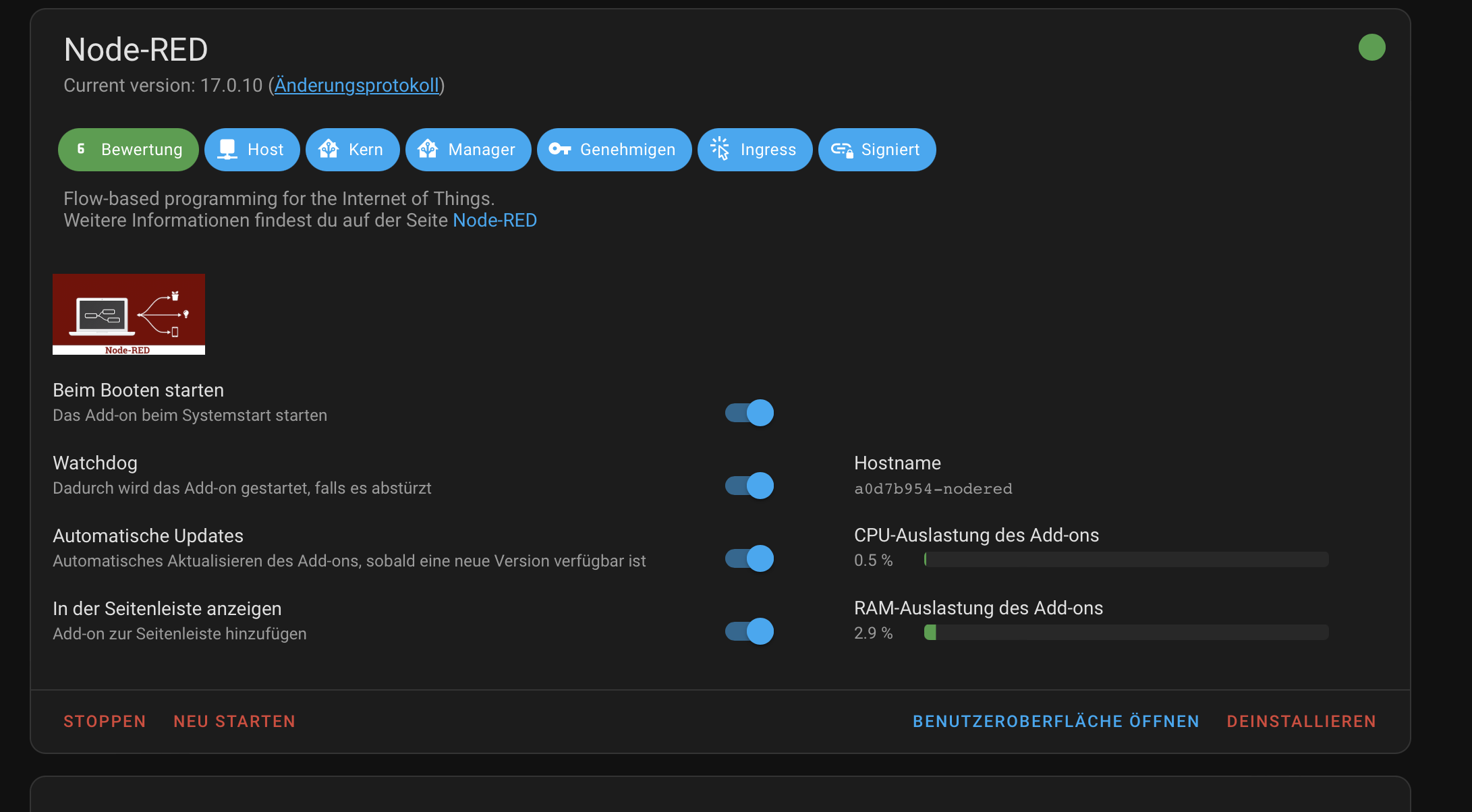Toggle Beim Booten starten switch
This screenshot has height=812, width=1472.
tap(749, 413)
